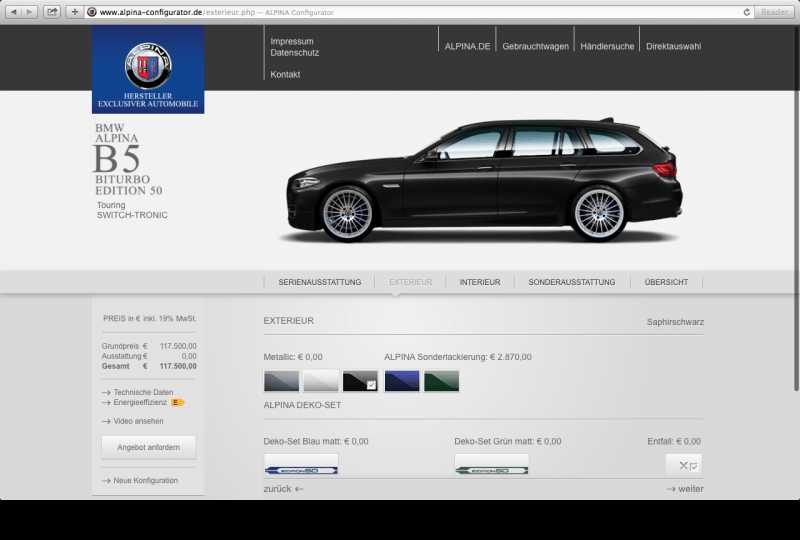Go back with the zurück link
The height and width of the screenshot is (540, 800).
pyautogui.click(x=284, y=489)
